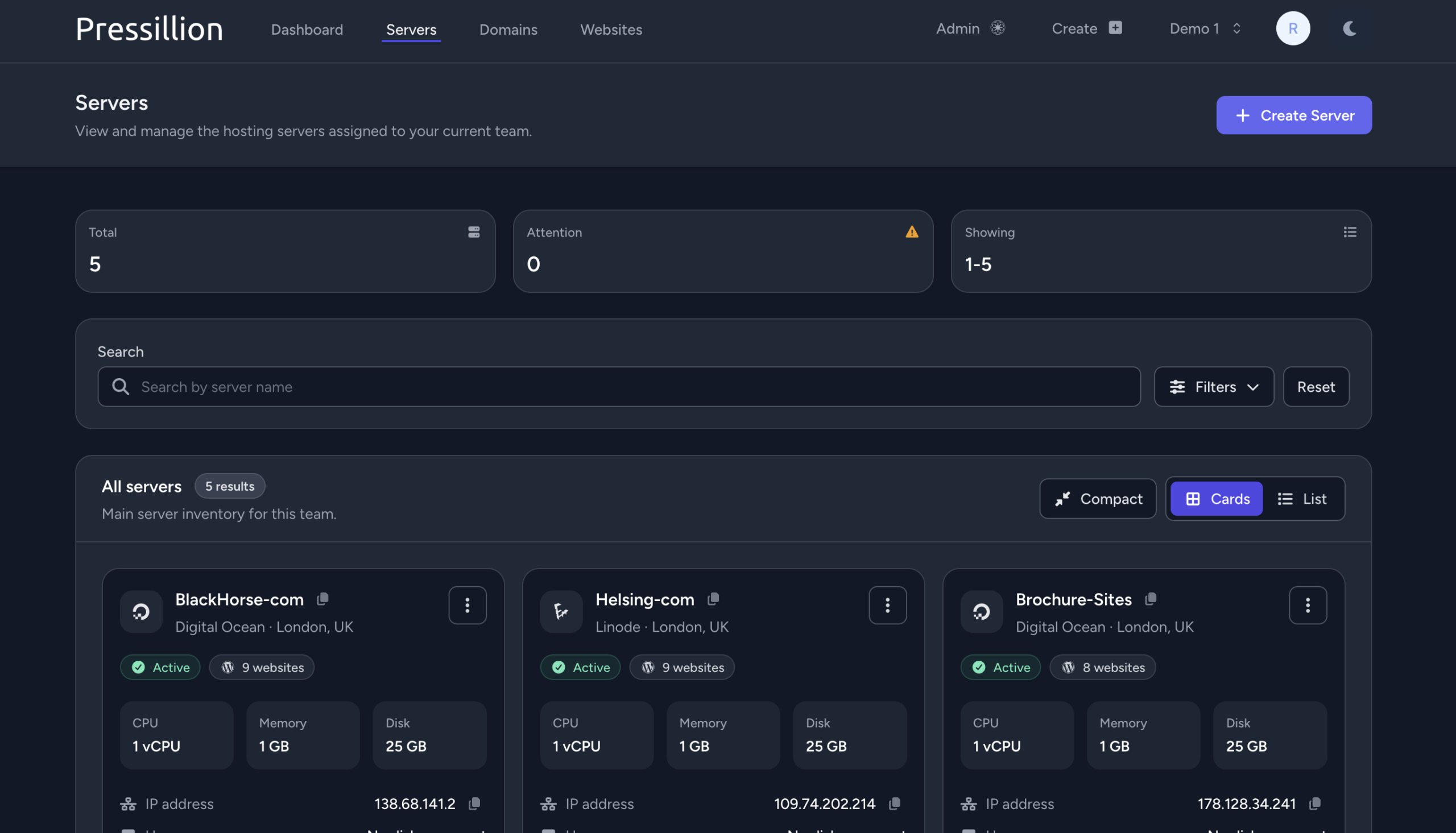Copy the BlackHorse-com server name
The image size is (1456, 833).
point(322,599)
